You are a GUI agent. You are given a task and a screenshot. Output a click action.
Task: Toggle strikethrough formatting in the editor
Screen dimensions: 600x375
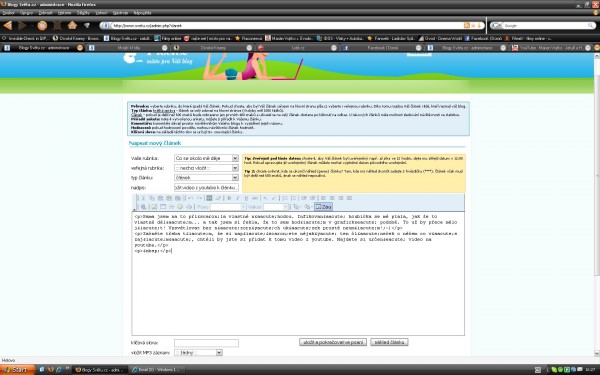click(255, 198)
